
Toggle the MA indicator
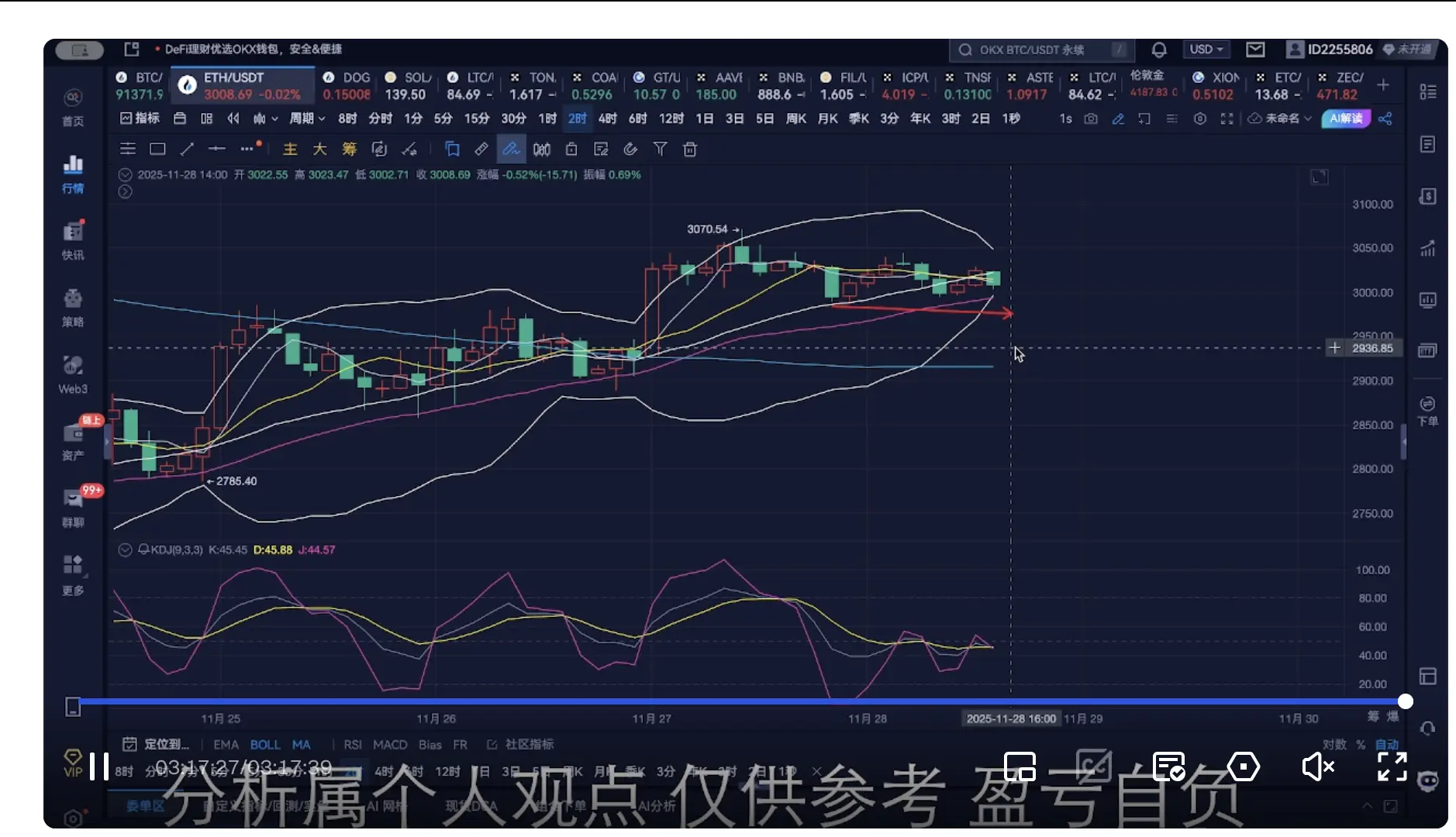point(301,744)
